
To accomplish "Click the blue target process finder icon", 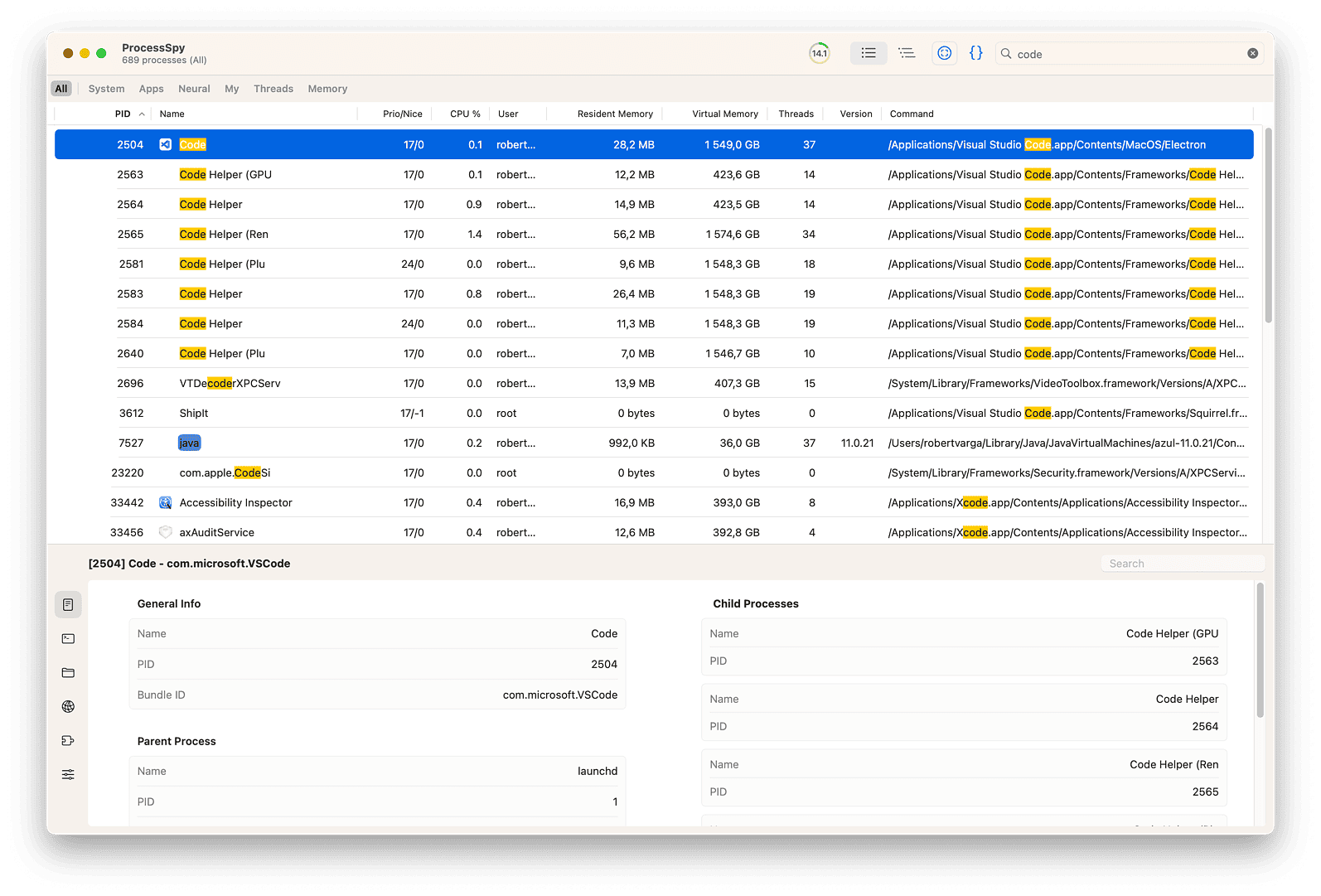I will point(944,53).
